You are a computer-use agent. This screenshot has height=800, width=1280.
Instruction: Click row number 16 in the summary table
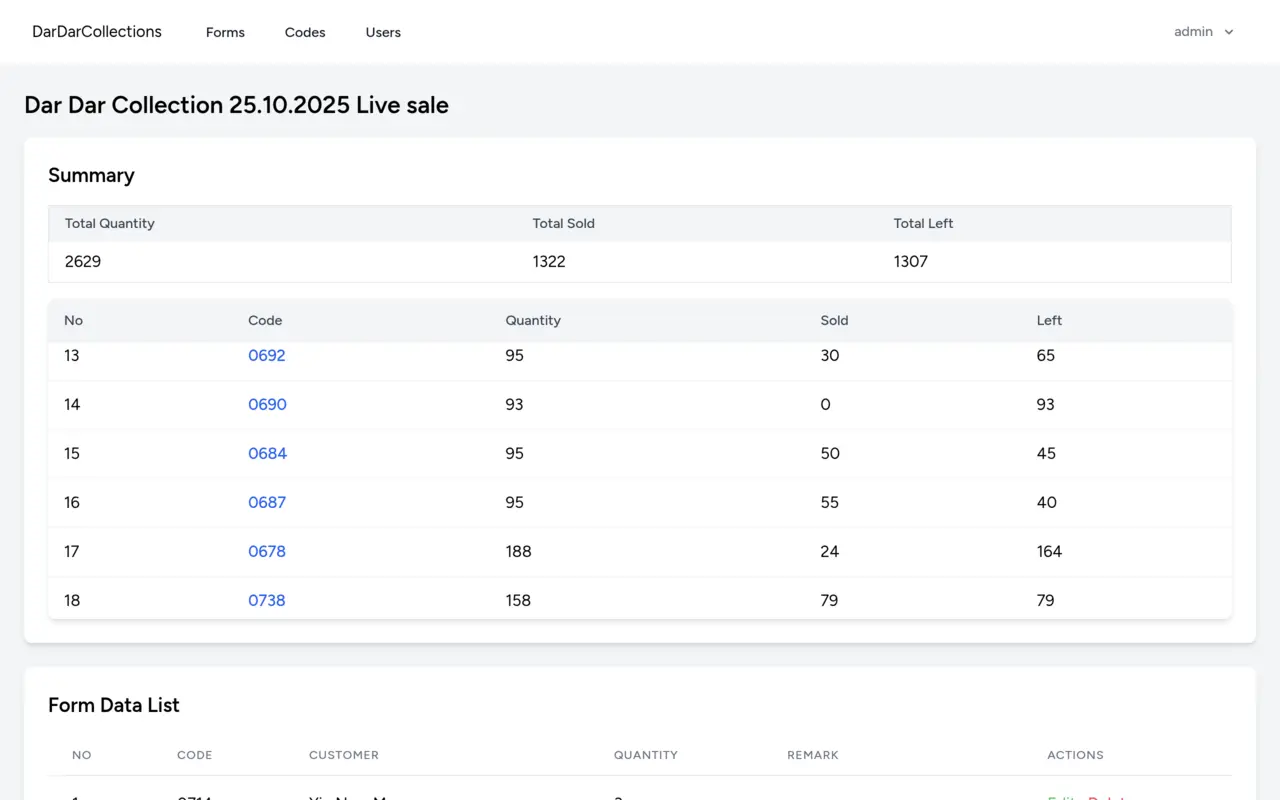coord(72,503)
